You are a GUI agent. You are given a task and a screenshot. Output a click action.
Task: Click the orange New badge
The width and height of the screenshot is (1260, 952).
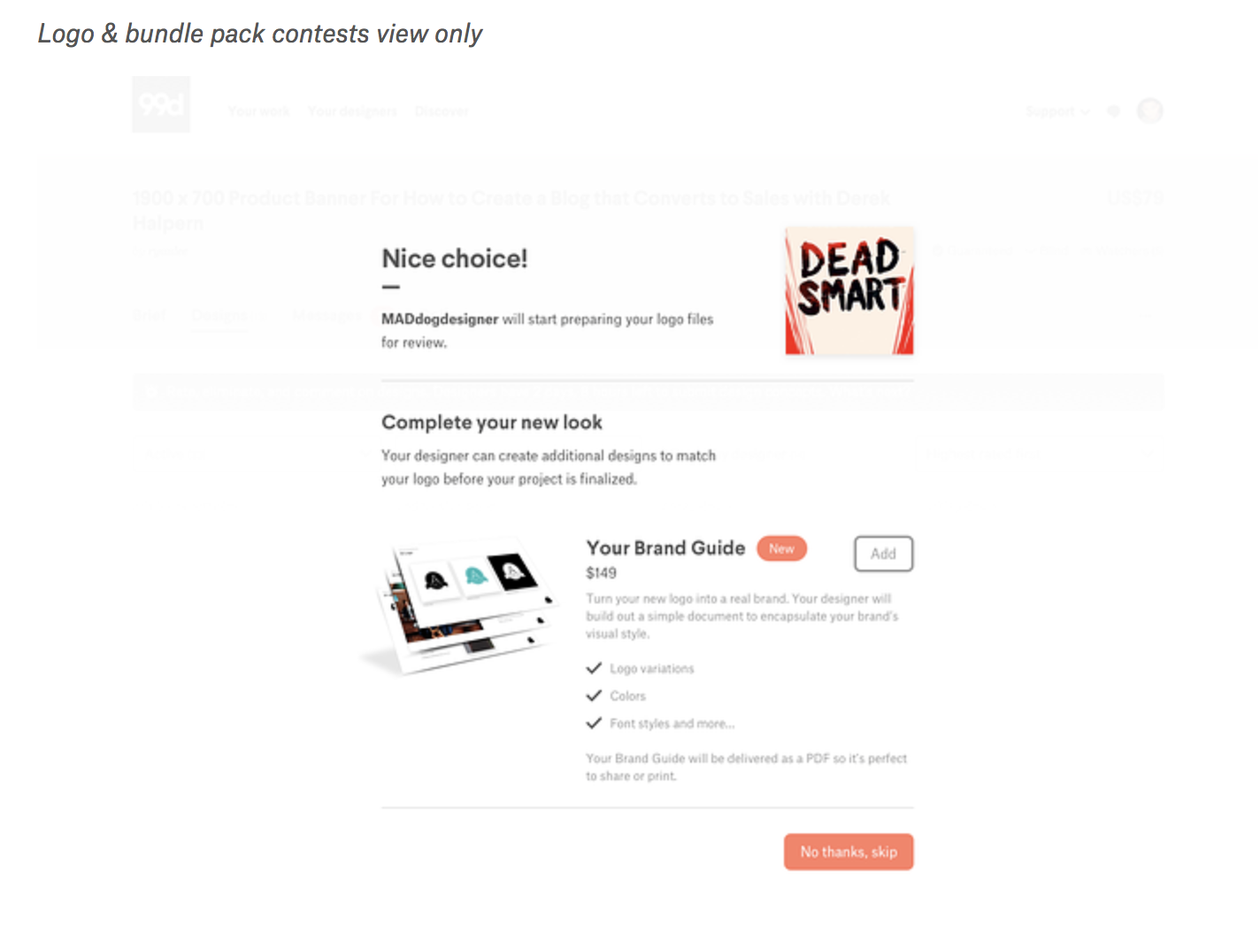(781, 549)
